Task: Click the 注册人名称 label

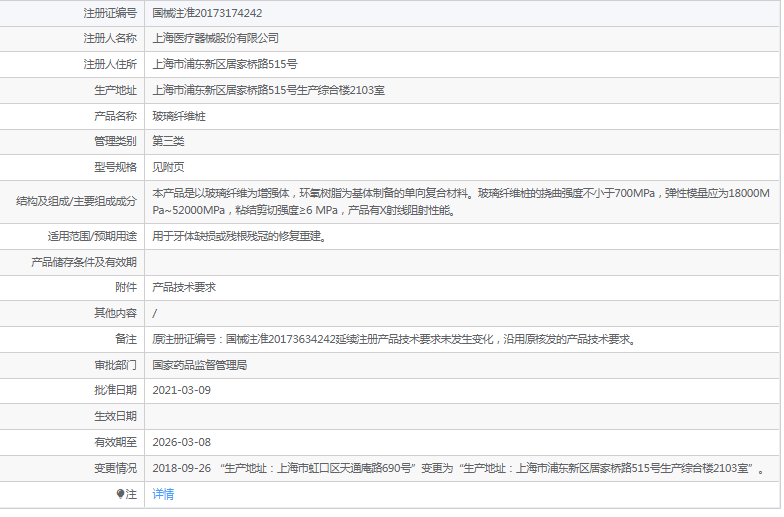Action: (x=110, y=38)
